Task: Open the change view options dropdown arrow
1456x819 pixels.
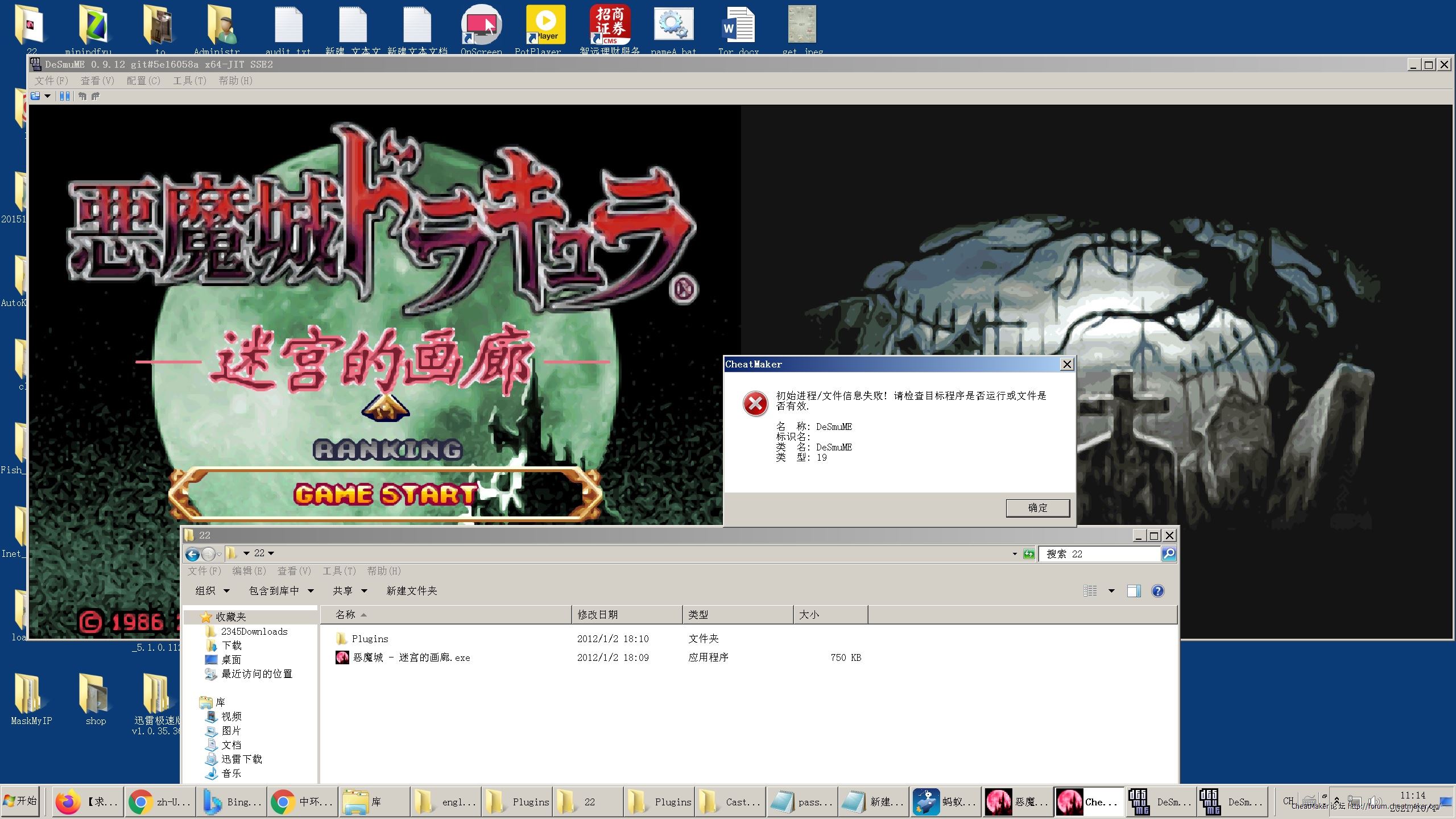Action: click(1111, 591)
